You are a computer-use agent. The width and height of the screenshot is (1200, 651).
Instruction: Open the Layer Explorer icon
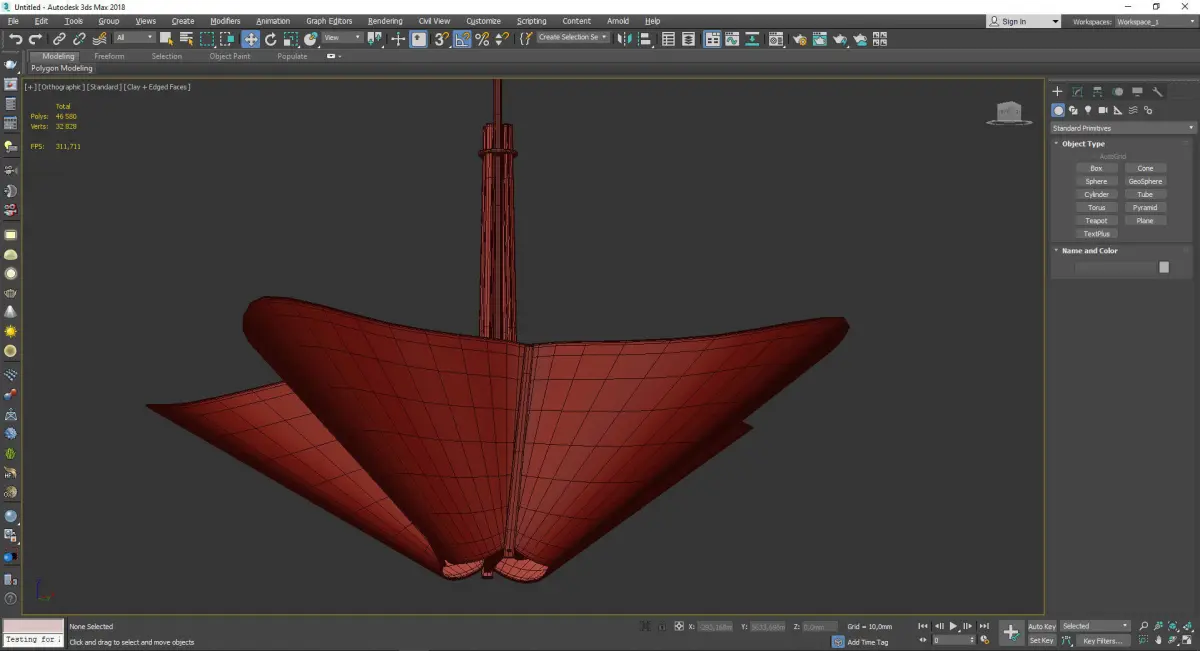tap(688, 39)
